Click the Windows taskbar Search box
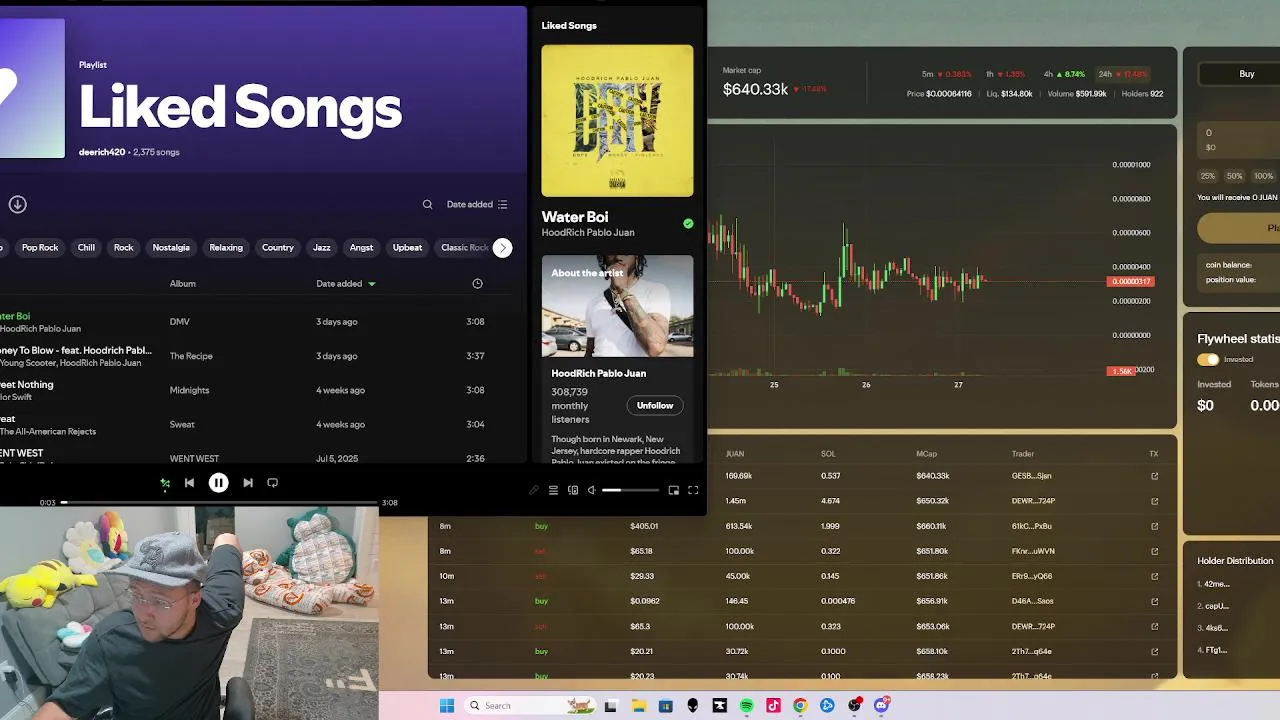Viewport: 1280px width, 720px height. [x=529, y=705]
